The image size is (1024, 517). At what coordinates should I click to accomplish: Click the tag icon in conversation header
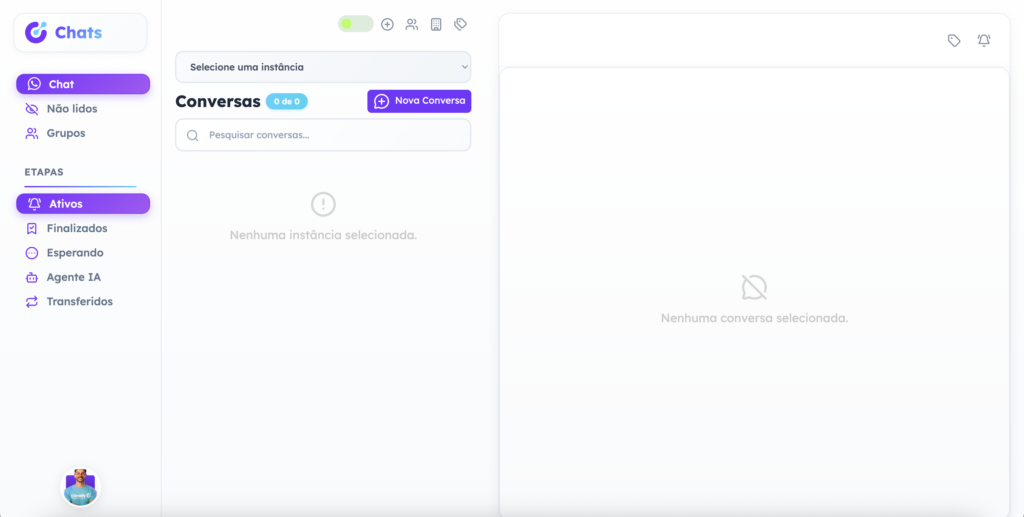click(954, 40)
